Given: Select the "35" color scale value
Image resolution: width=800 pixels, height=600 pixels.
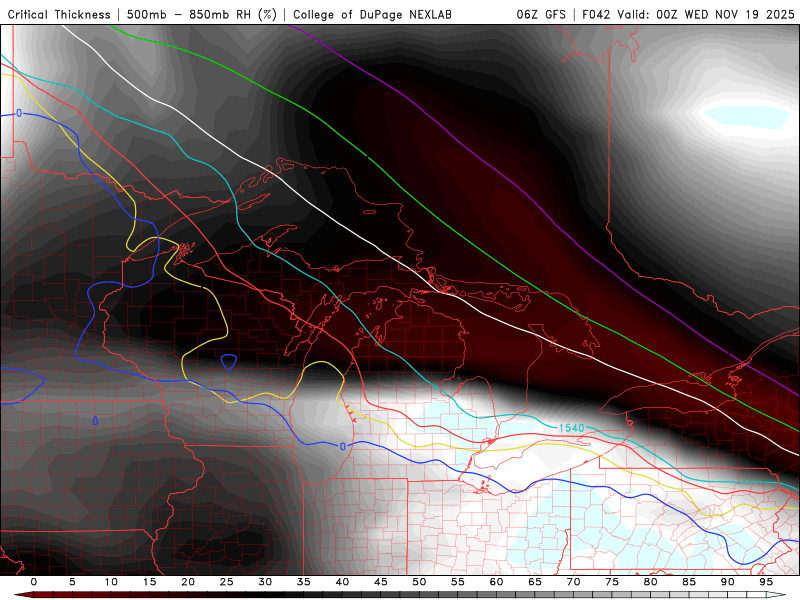Looking at the screenshot, I should (304, 582).
